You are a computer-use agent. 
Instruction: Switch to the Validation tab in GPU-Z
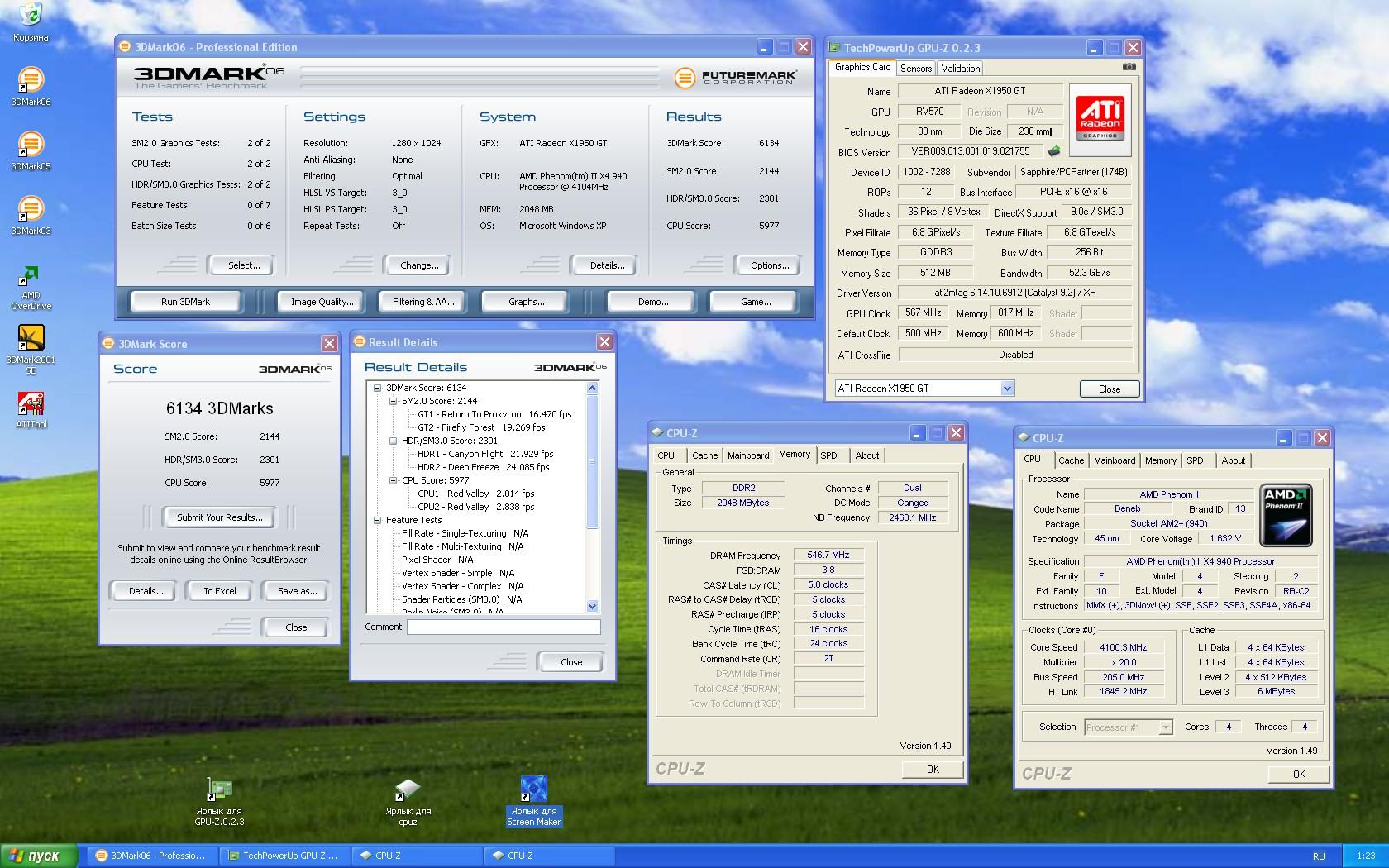pyautogui.click(x=960, y=69)
